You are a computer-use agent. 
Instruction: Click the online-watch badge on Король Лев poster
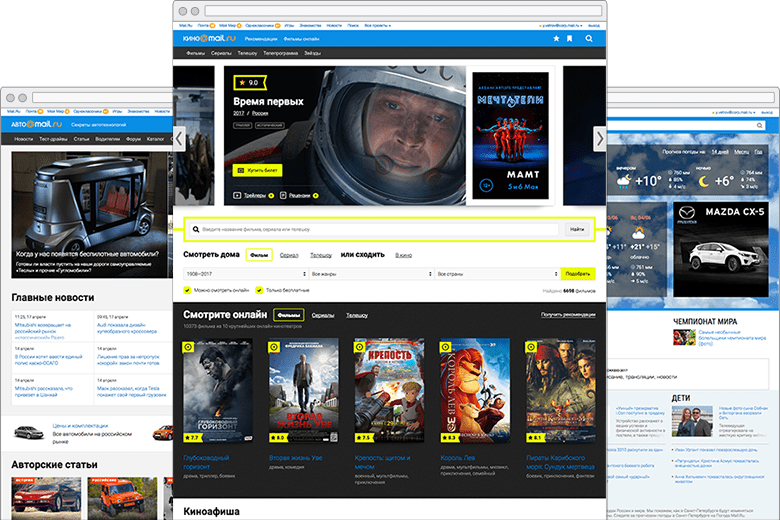pos(445,347)
